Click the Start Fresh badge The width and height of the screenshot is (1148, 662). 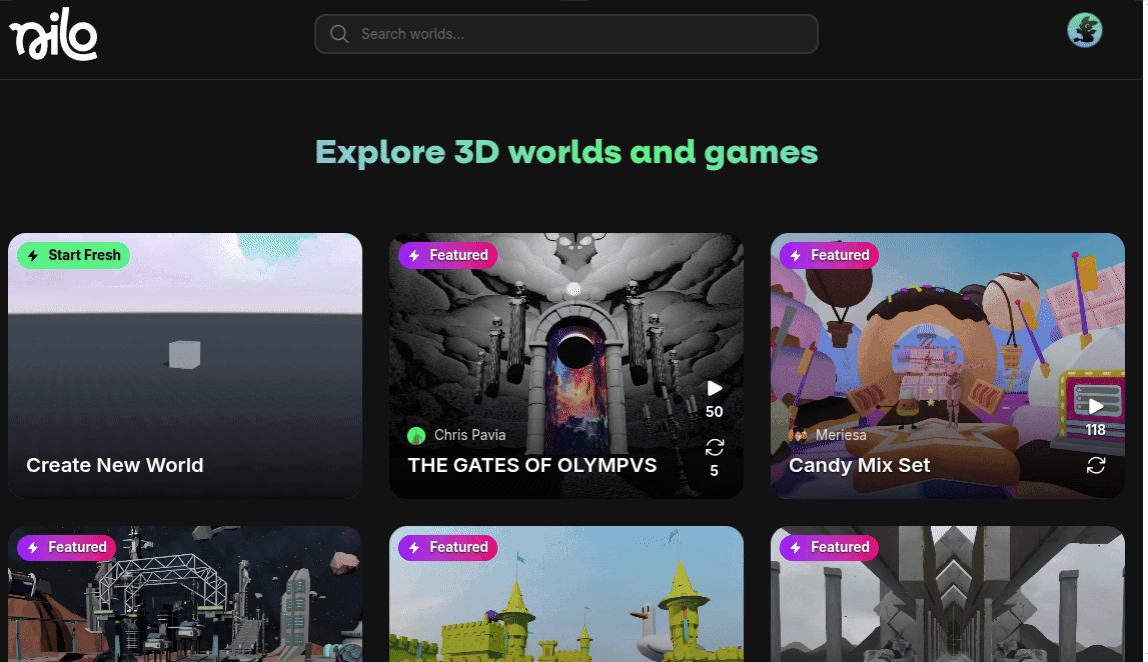(73, 255)
